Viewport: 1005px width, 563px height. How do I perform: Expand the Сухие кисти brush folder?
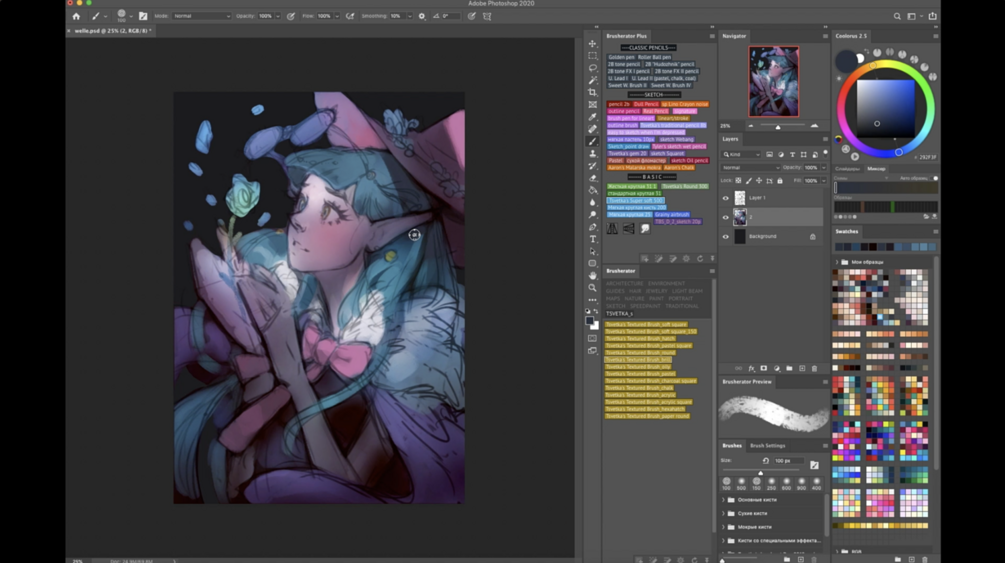tap(724, 513)
